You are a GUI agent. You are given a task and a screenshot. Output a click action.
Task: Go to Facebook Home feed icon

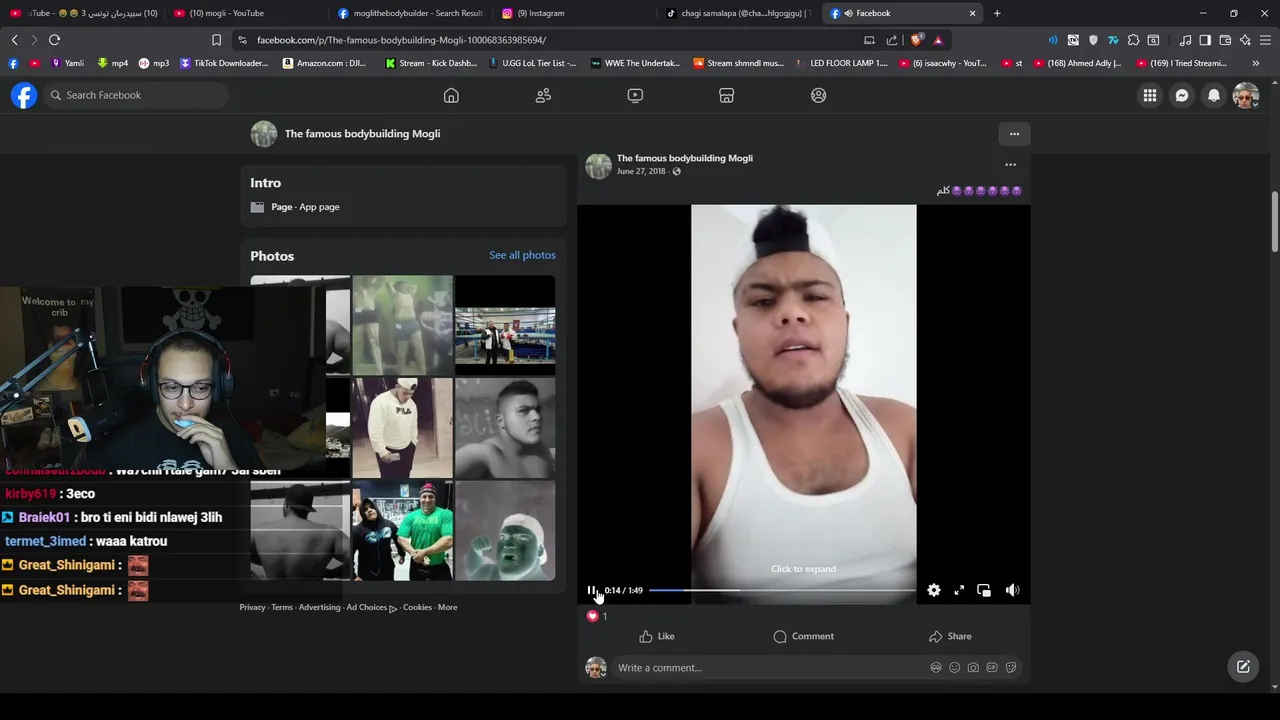click(451, 95)
